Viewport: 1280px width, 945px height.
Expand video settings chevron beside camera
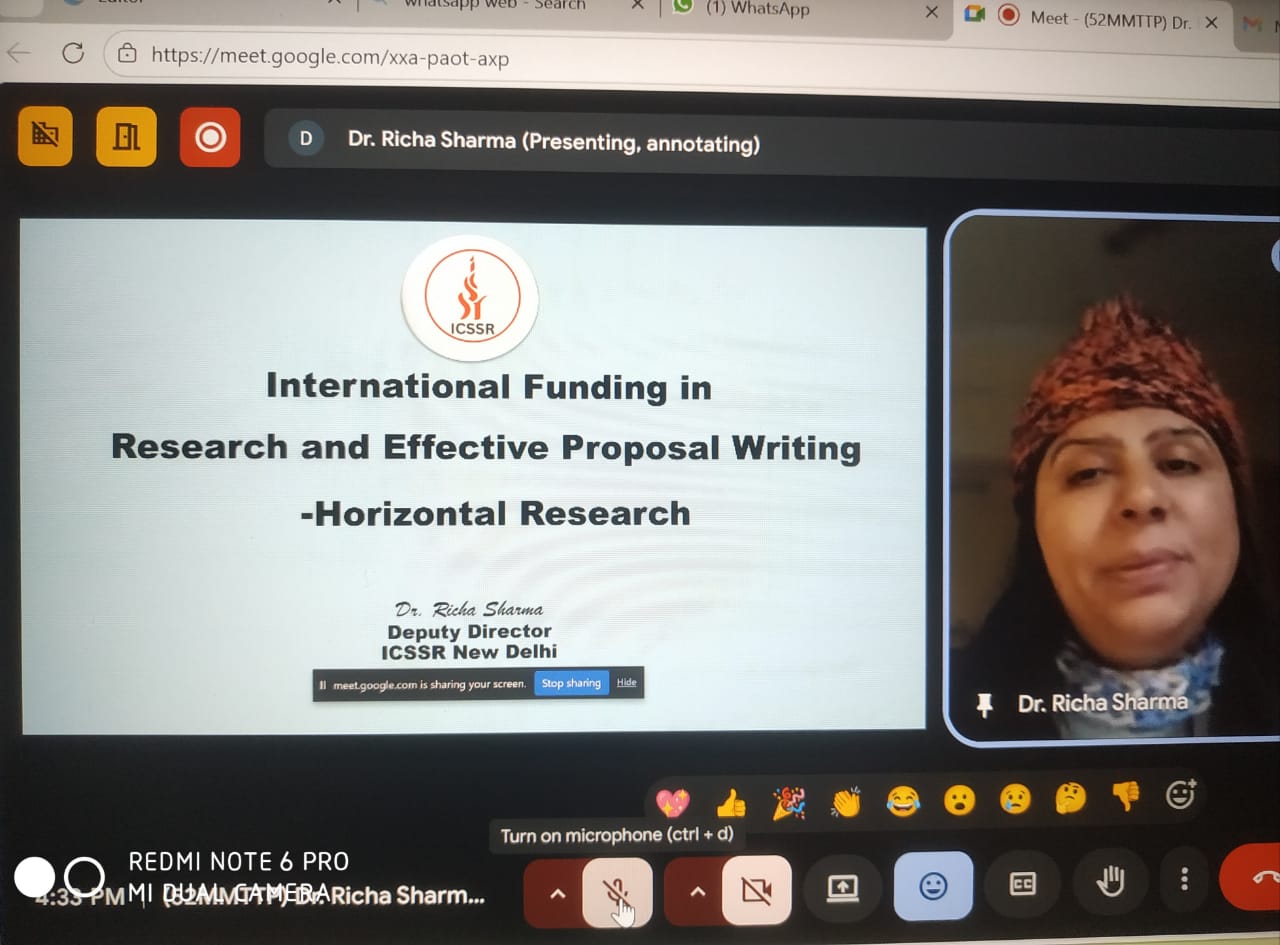(697, 891)
